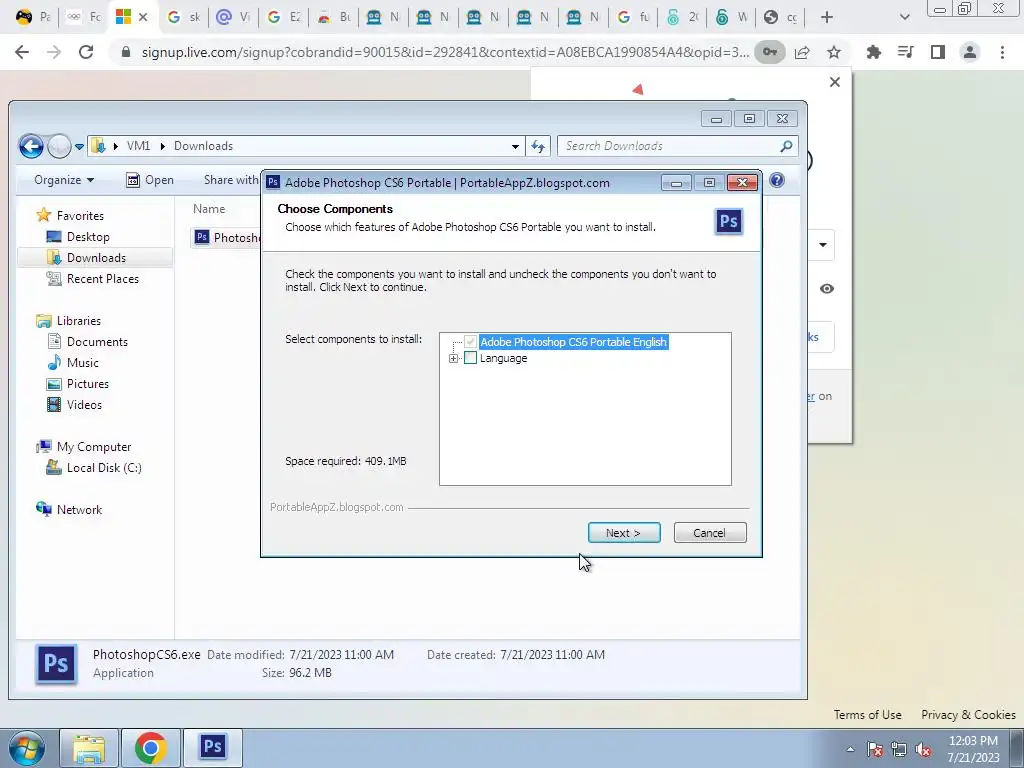Open the taskbar clock showing 12:03 PM
Image resolution: width=1024 pixels, height=768 pixels.
(973, 749)
